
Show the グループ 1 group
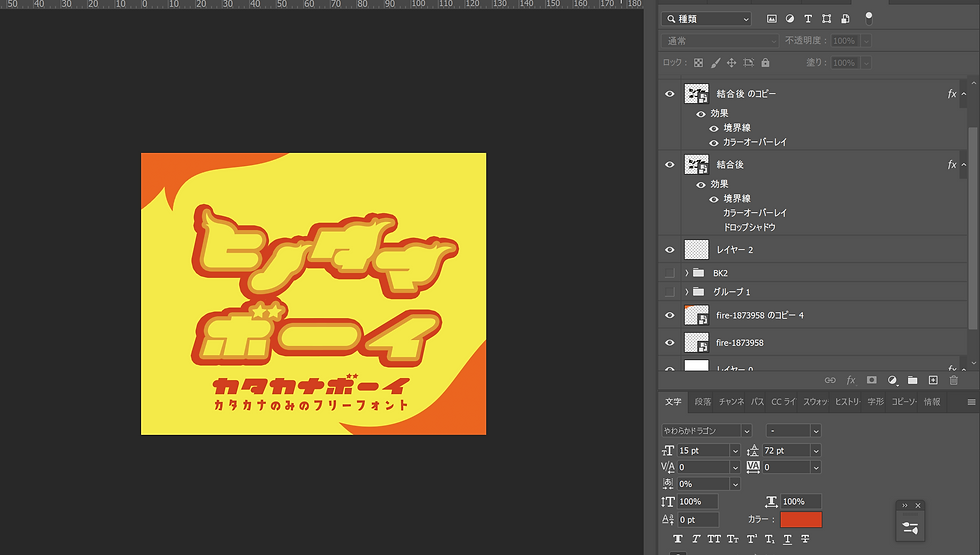(669, 292)
